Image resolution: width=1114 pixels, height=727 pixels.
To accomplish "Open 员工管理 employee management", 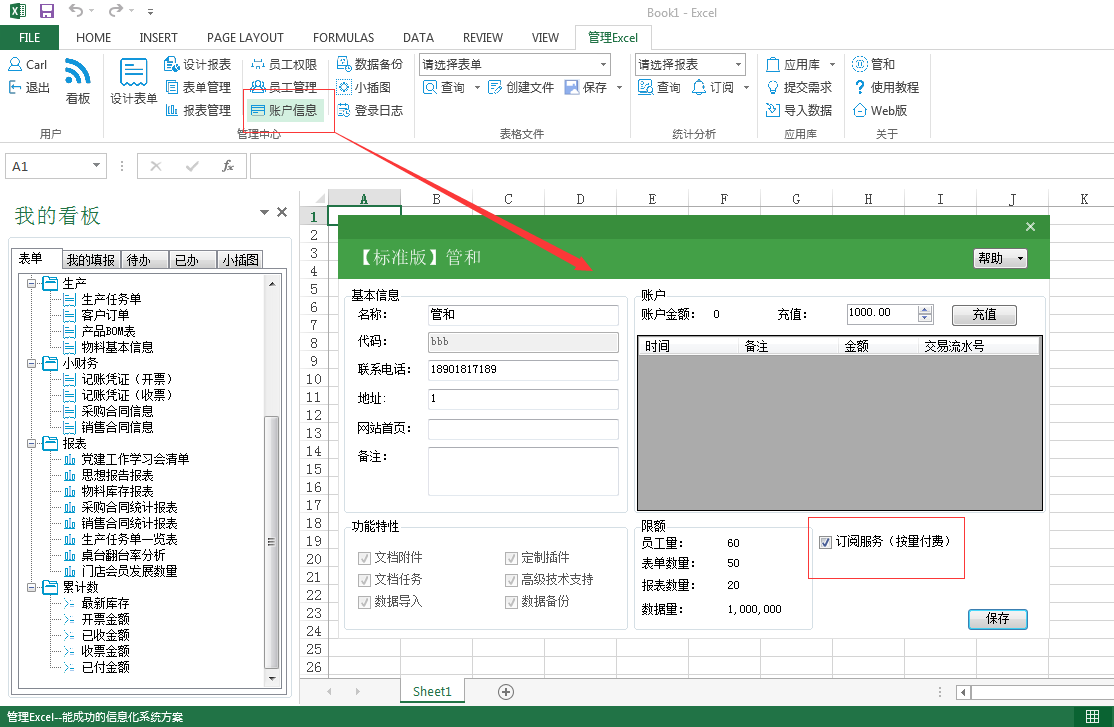I will 283,87.
